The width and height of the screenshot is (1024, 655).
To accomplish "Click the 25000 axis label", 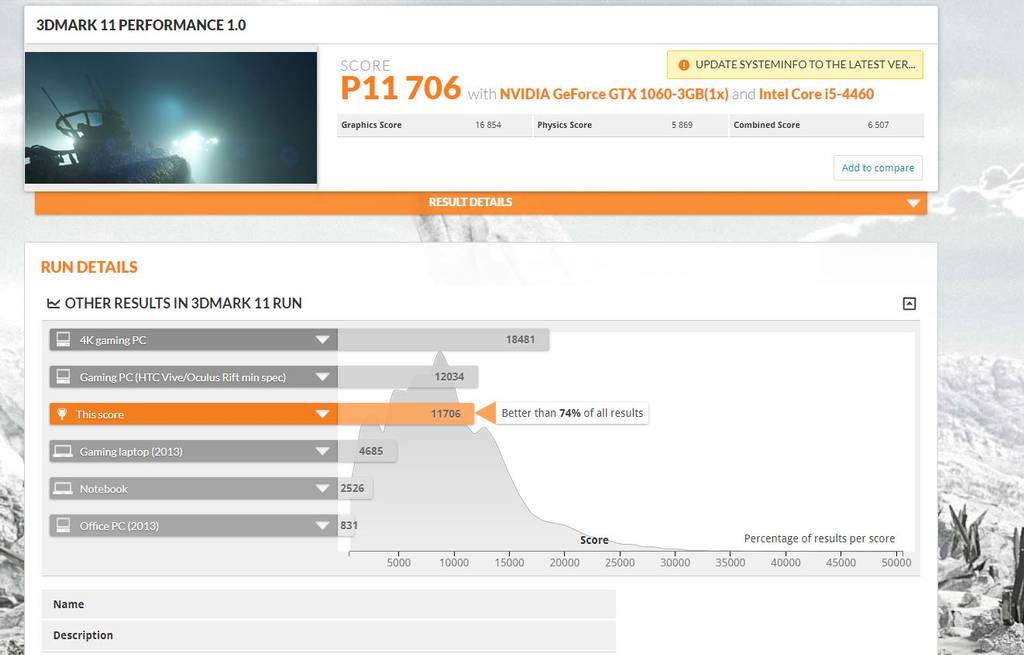I will (x=619, y=562).
